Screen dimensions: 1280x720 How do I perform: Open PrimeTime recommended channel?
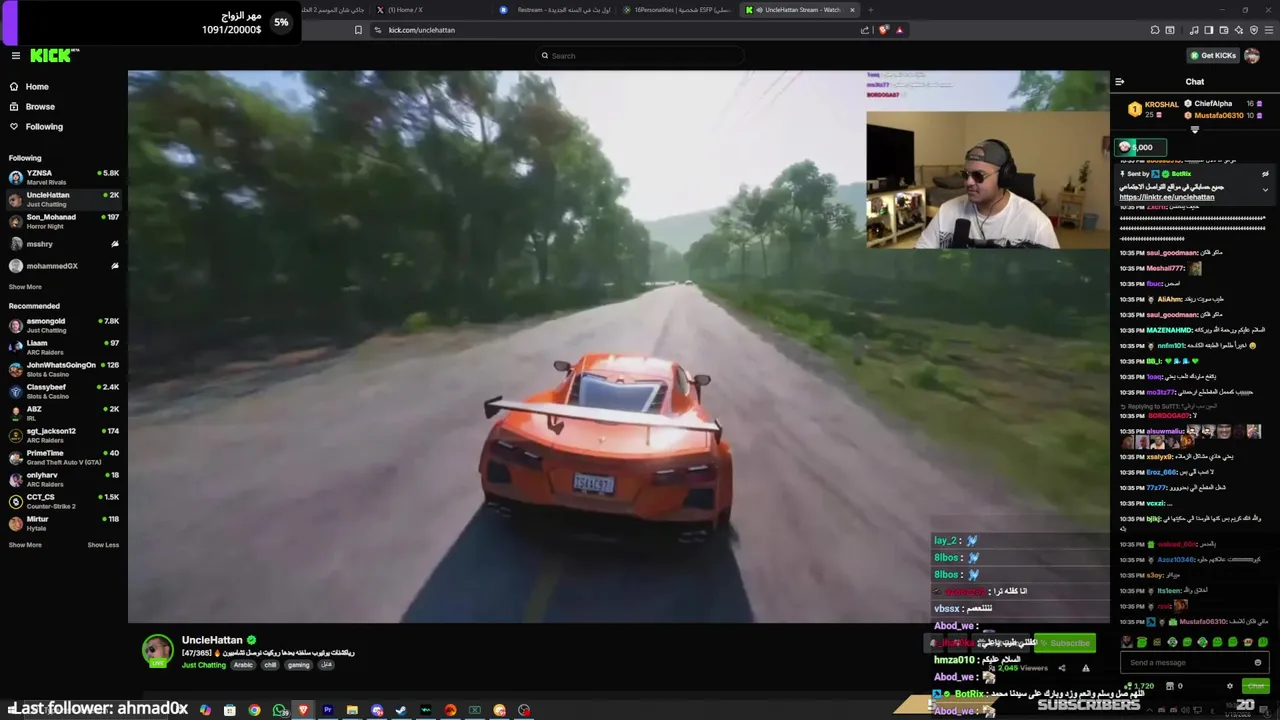pos(64,457)
